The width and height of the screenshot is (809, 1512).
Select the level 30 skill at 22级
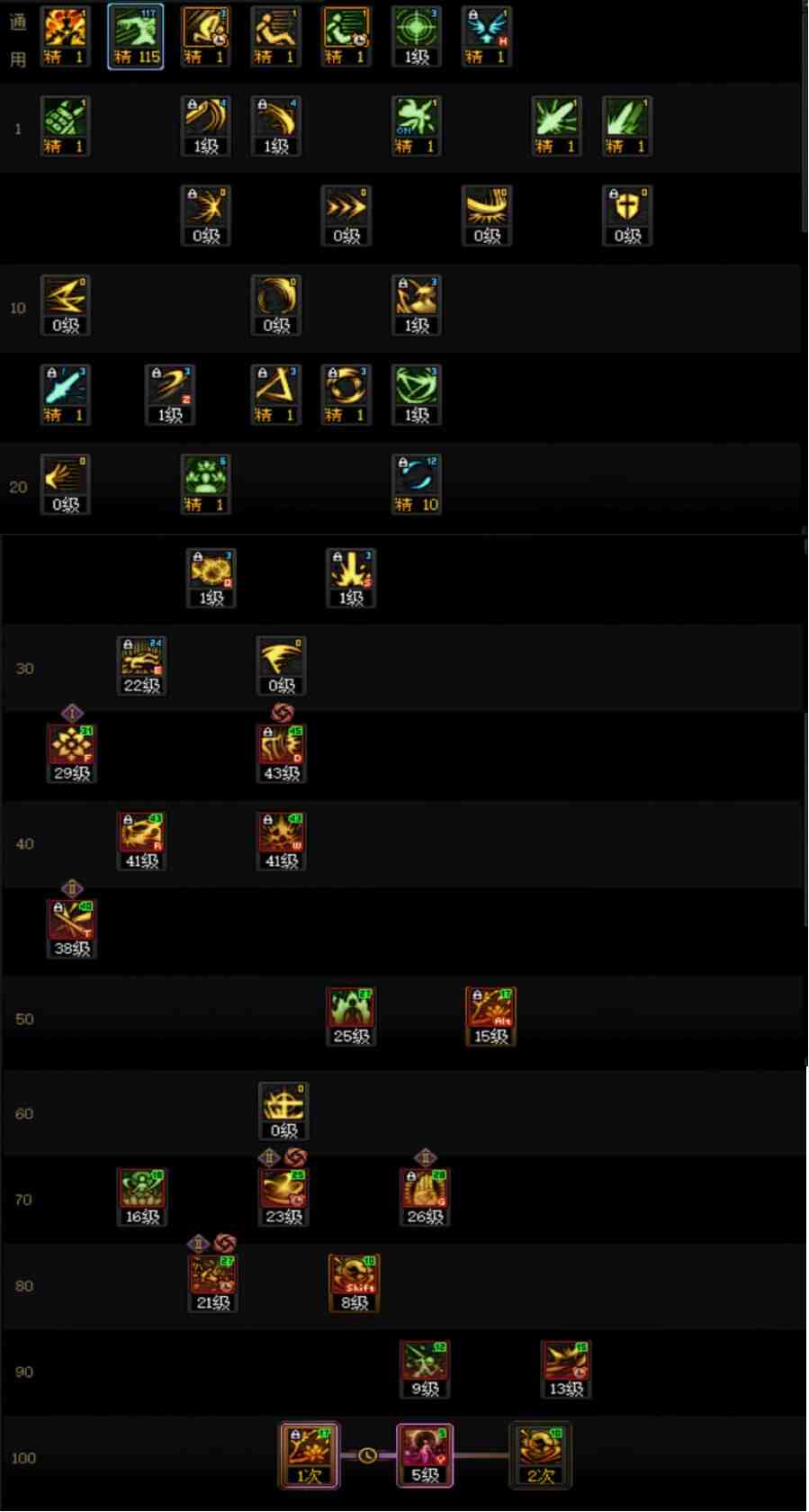pos(141,666)
